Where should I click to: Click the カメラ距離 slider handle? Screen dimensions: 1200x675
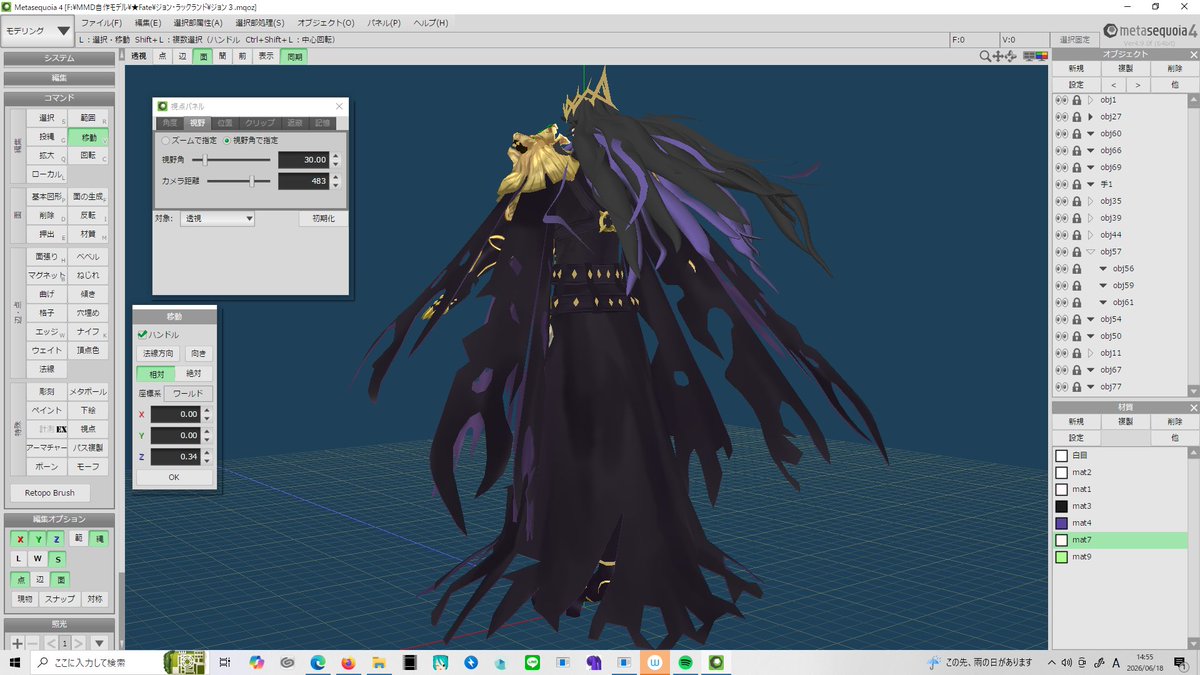pyautogui.click(x=252, y=181)
